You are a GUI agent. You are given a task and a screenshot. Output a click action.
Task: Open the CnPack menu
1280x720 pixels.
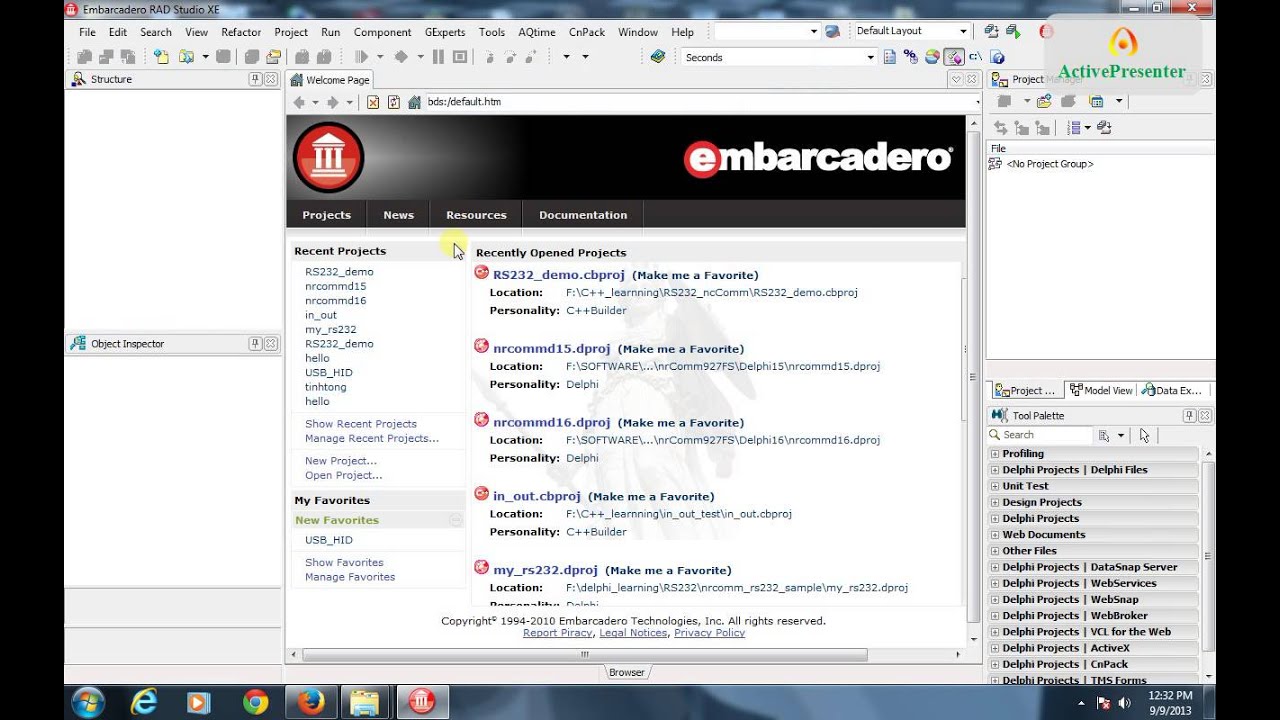pyautogui.click(x=586, y=32)
